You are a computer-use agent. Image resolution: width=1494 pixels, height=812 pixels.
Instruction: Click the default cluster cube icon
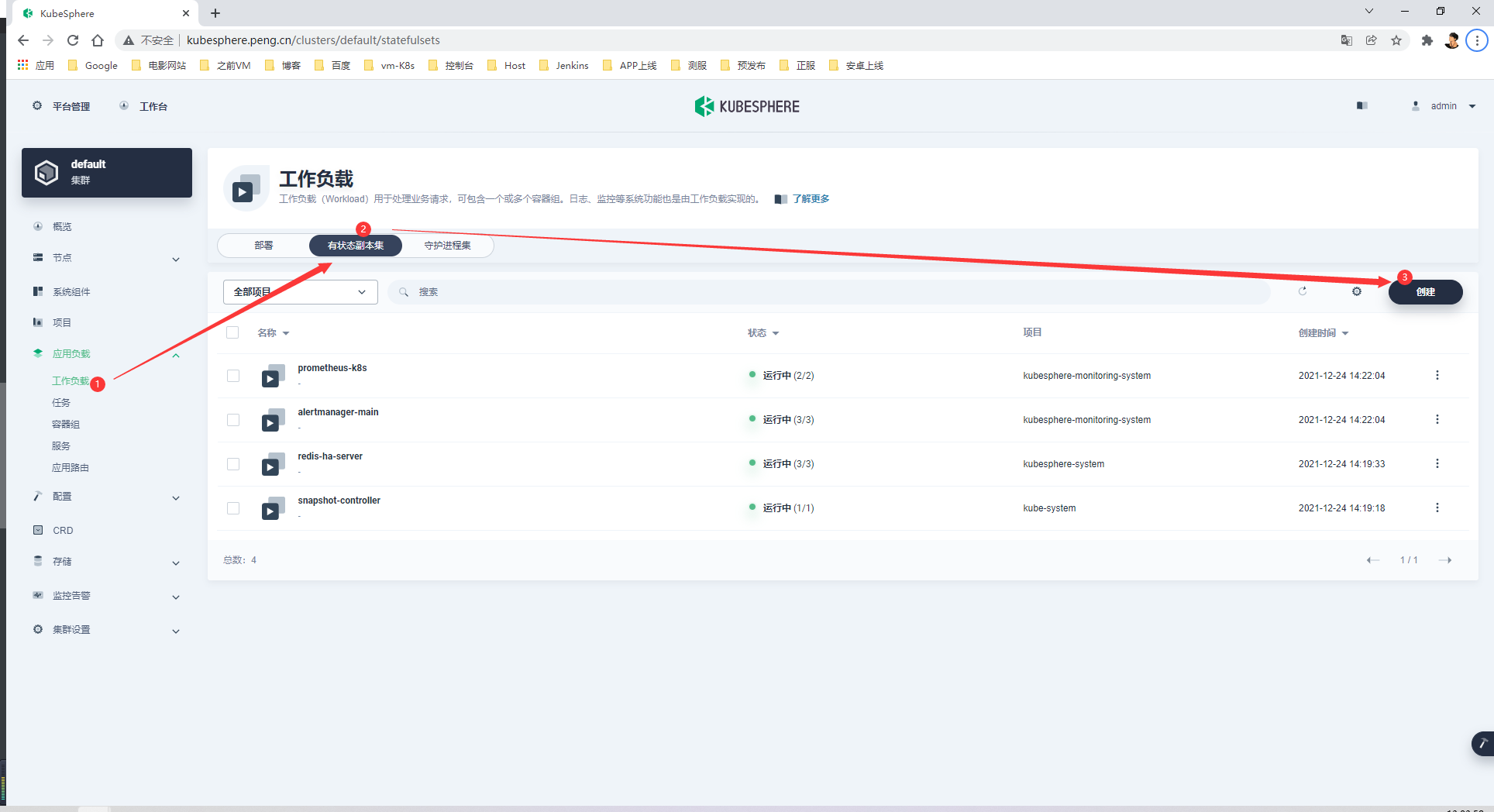(46, 172)
